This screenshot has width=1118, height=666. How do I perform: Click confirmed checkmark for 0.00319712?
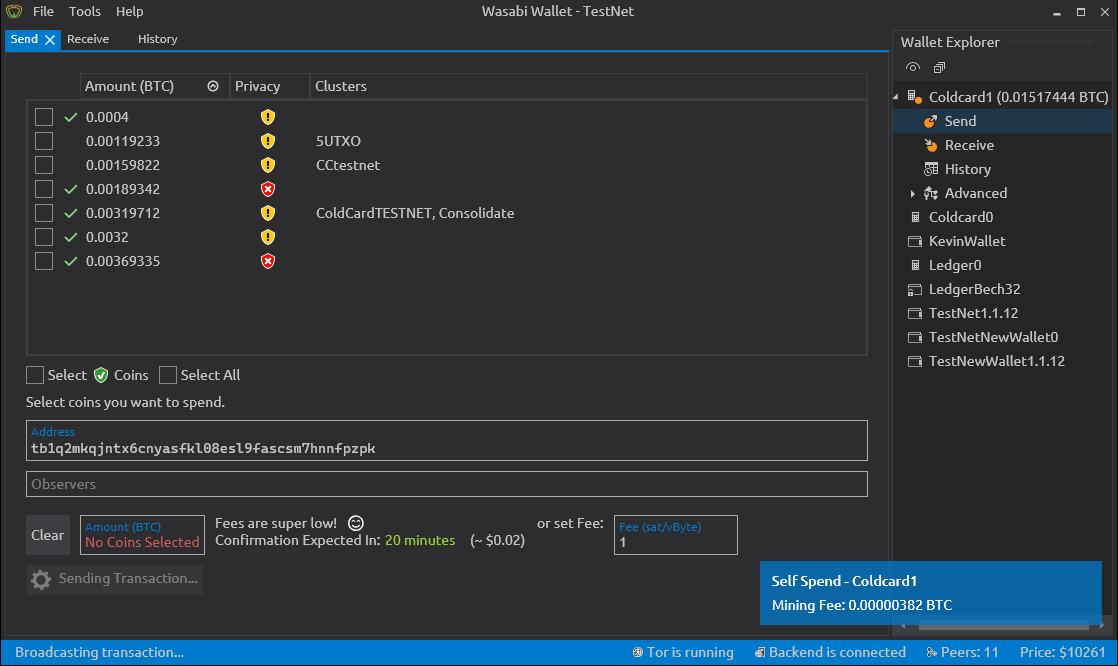click(71, 213)
